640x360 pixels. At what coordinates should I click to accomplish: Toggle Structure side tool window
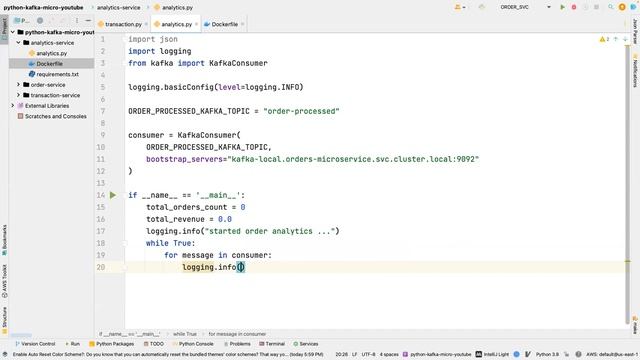4,319
